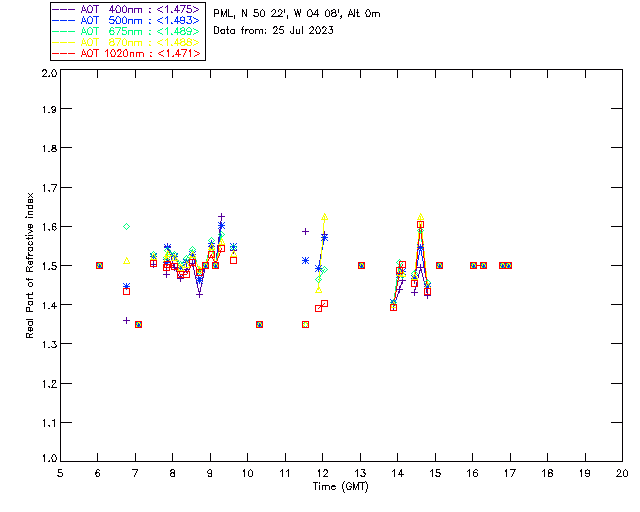Click the time-axis tick label 19
640x512 pixels.
585,473
